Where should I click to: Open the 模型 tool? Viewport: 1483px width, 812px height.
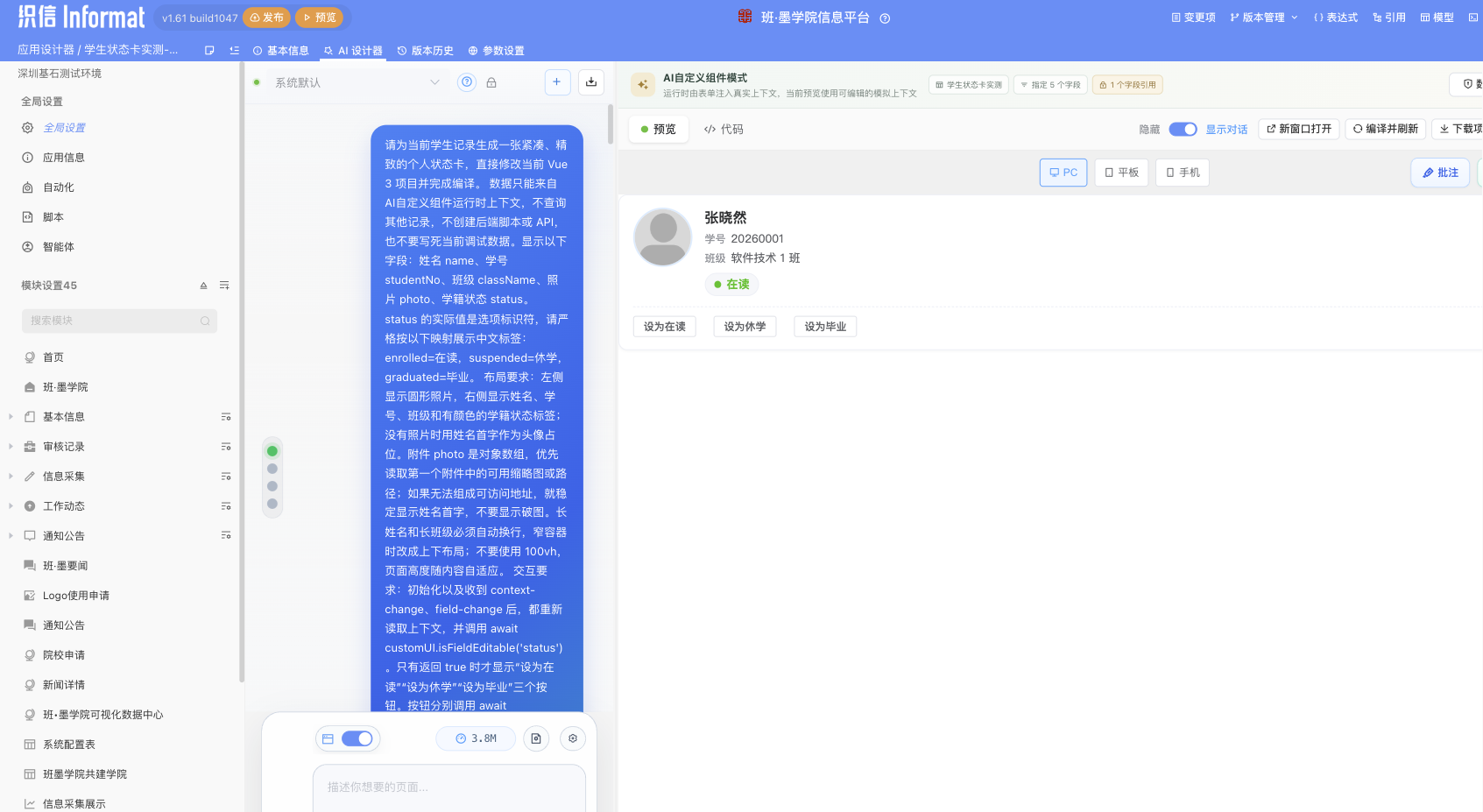coord(1437,18)
